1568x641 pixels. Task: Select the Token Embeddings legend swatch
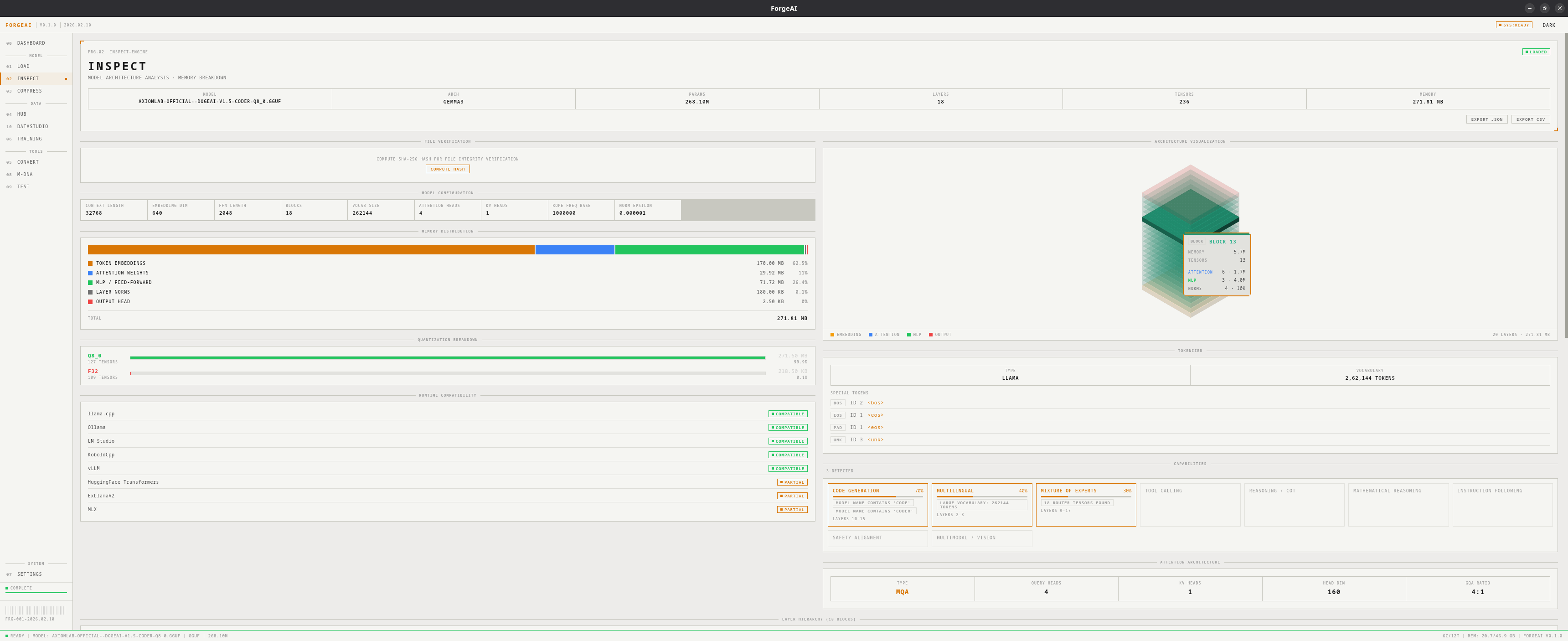[90, 264]
